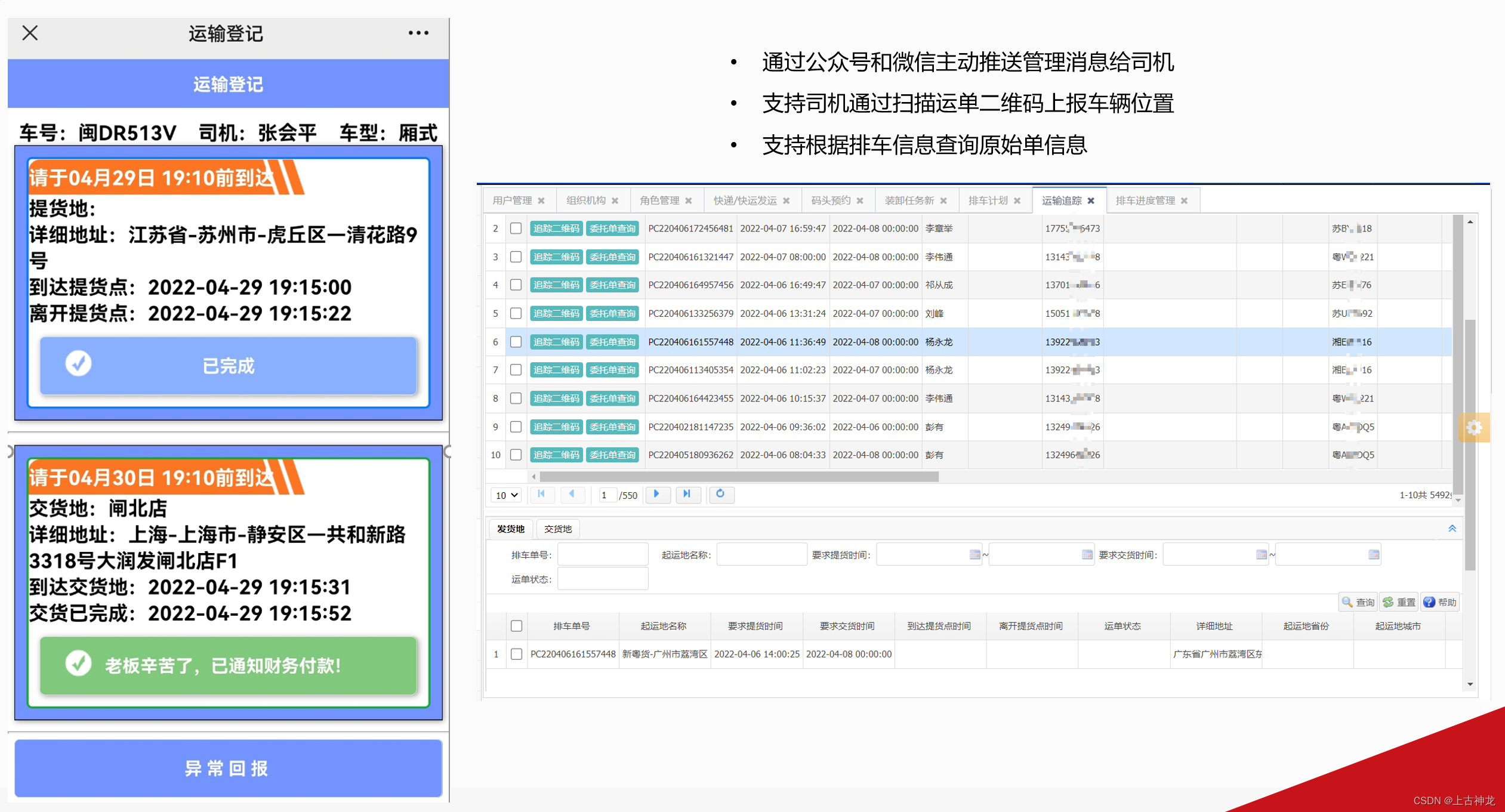Click the orange gear icon on right edge
This screenshot has height=812, width=1505.
pyautogui.click(x=1475, y=428)
